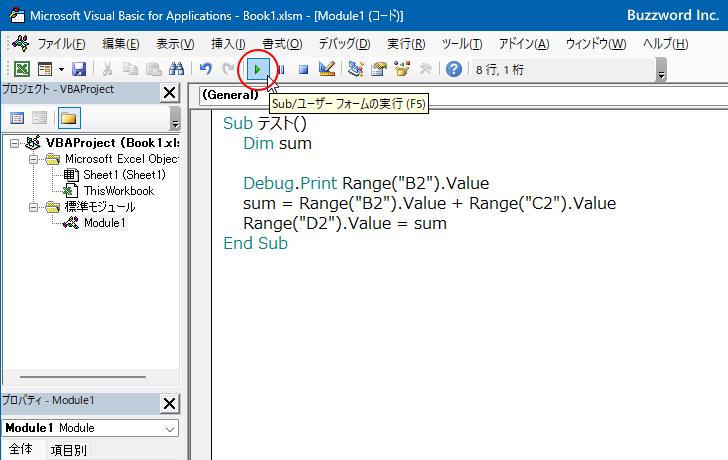Click View Object icon in project panel
Image resolution: width=728 pixels, height=460 pixels.
click(x=39, y=118)
